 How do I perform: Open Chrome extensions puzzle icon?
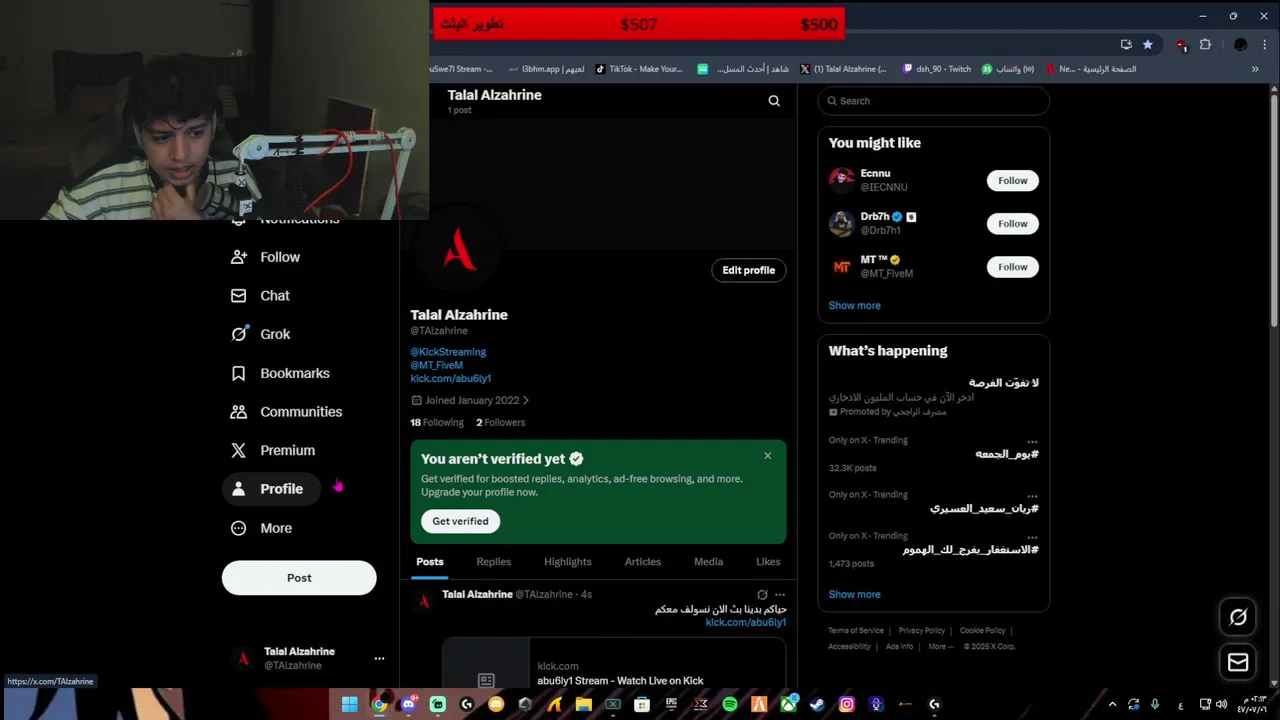point(1205,44)
